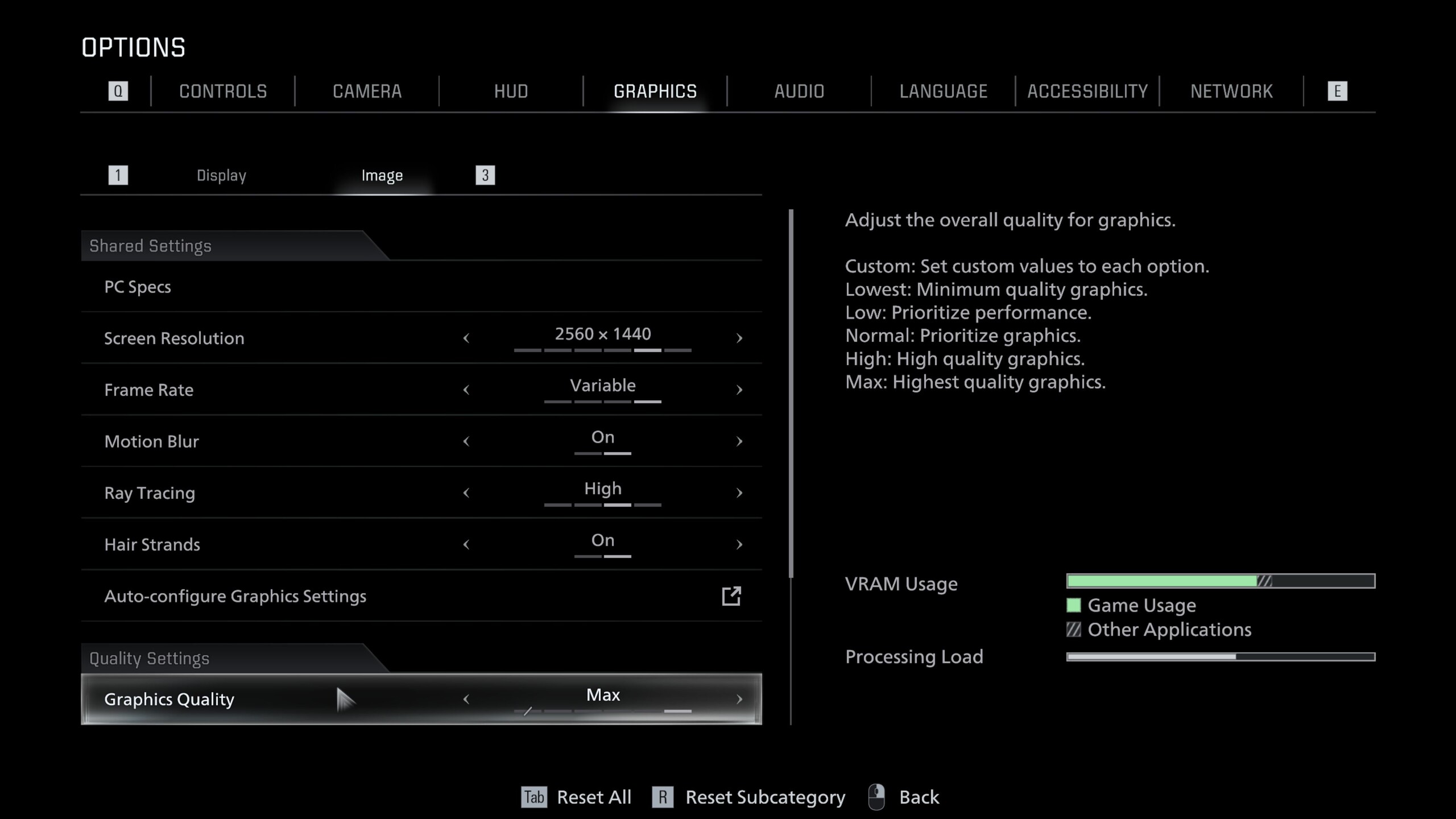Change Frame Rate using left chevron
1456x819 pixels.
coord(466,390)
